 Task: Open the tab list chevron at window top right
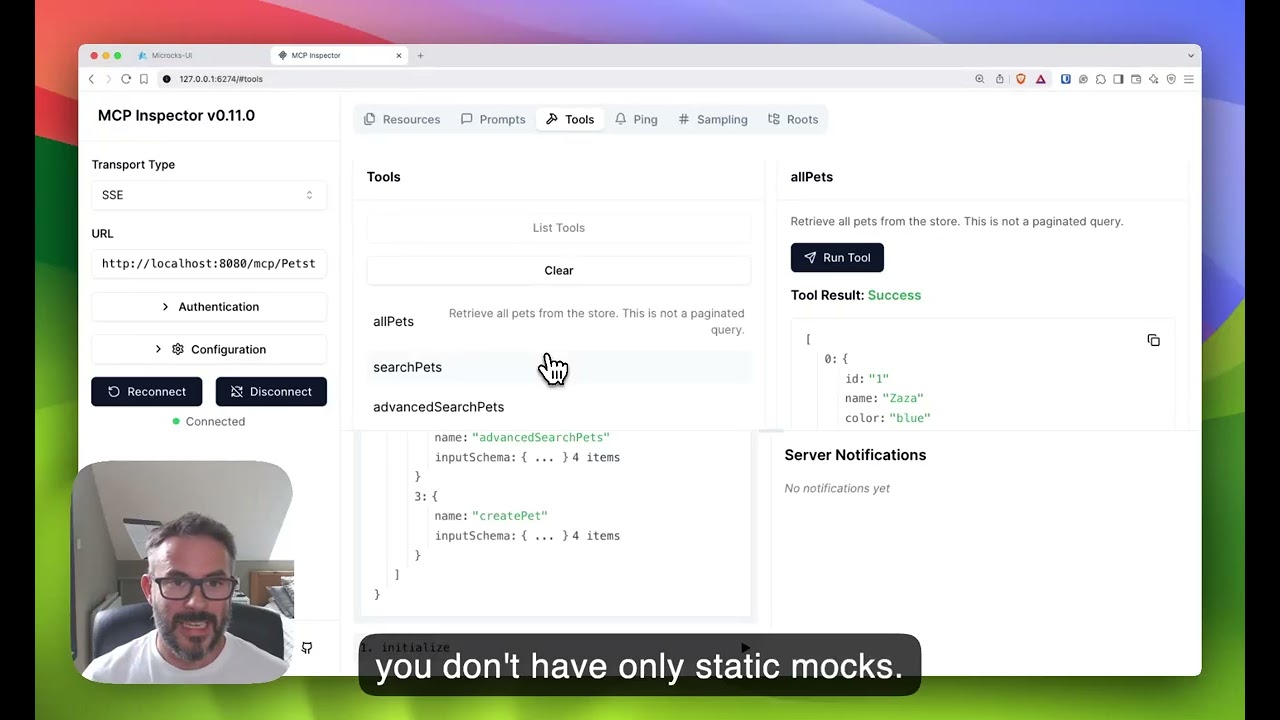(x=1191, y=55)
